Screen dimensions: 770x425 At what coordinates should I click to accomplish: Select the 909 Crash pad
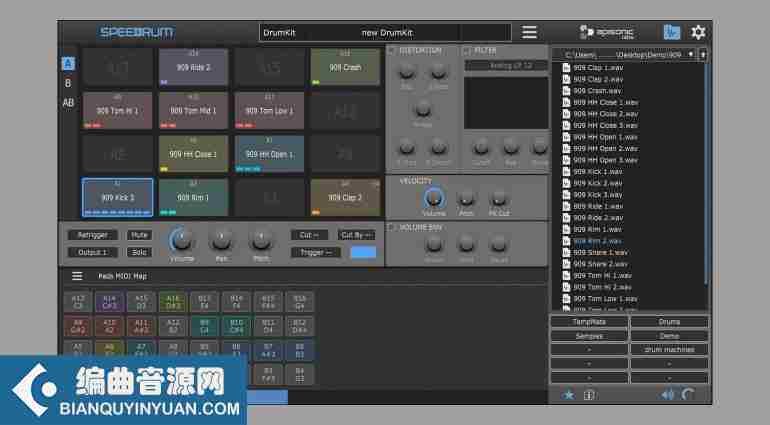coord(345,67)
